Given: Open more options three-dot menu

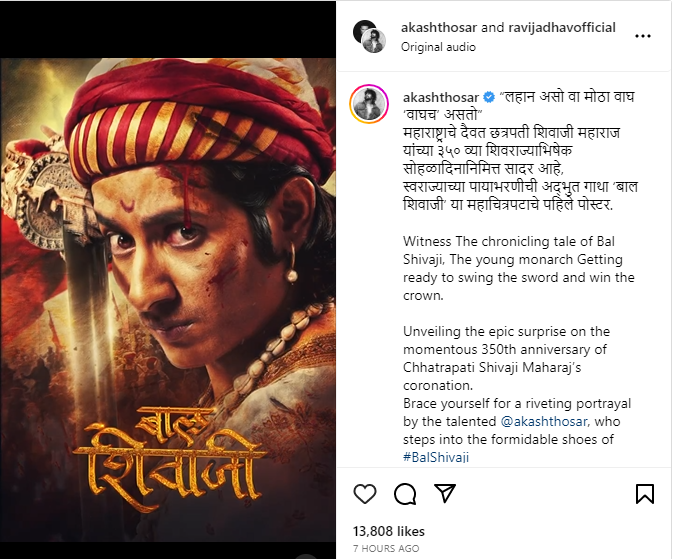Looking at the screenshot, I should click(x=643, y=36).
